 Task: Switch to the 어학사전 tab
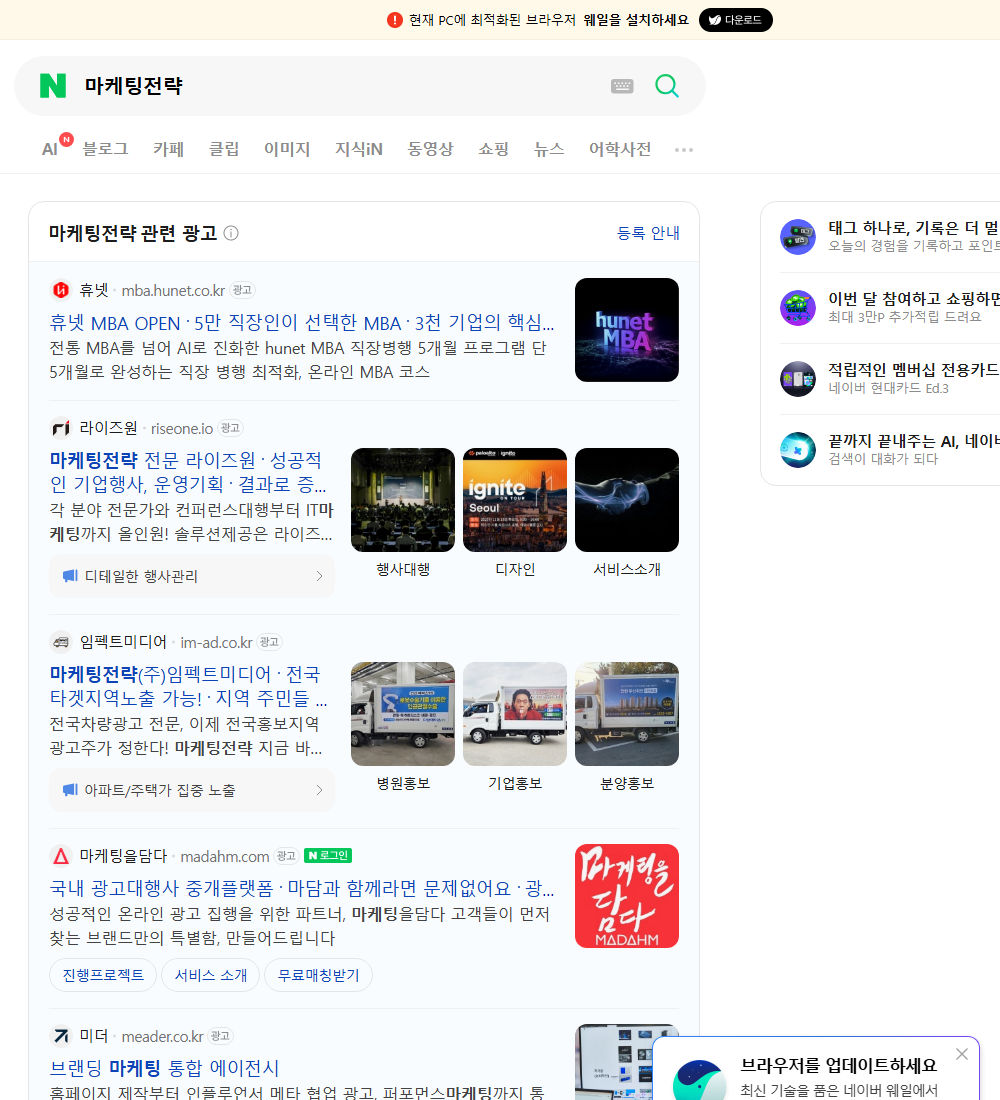coord(620,149)
